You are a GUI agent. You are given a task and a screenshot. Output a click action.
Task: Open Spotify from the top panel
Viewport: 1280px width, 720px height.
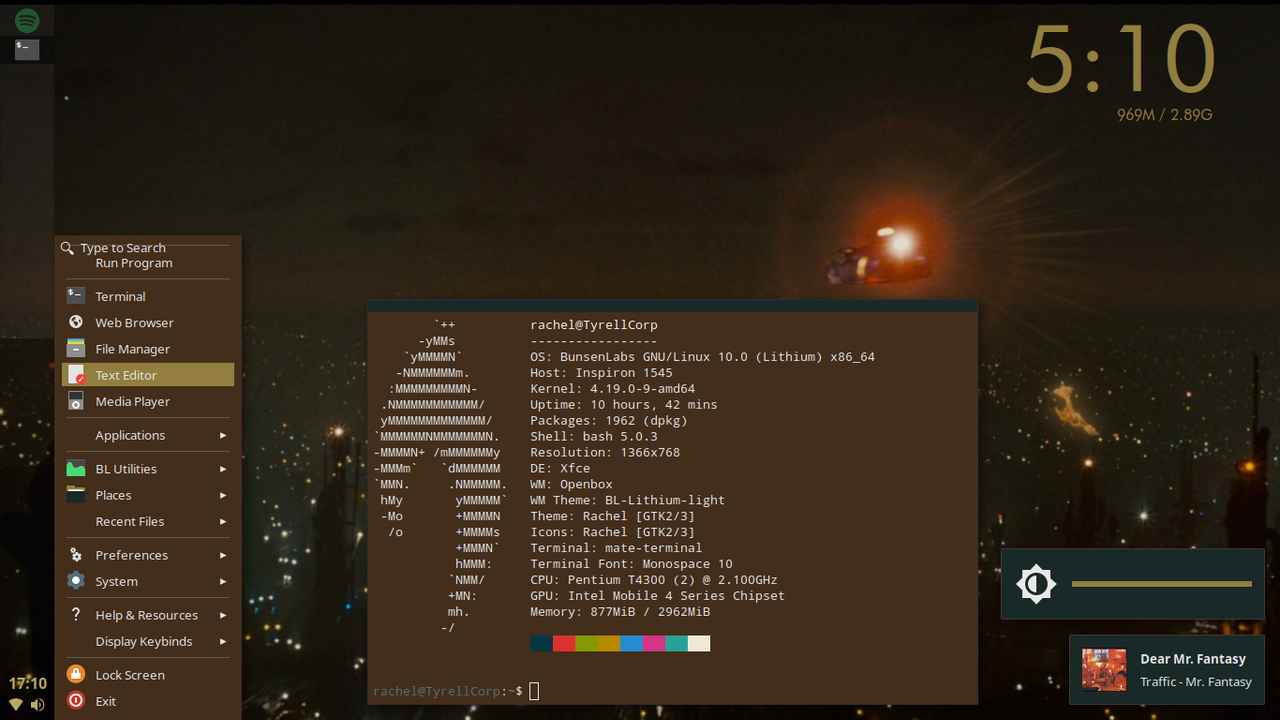[x=27, y=19]
